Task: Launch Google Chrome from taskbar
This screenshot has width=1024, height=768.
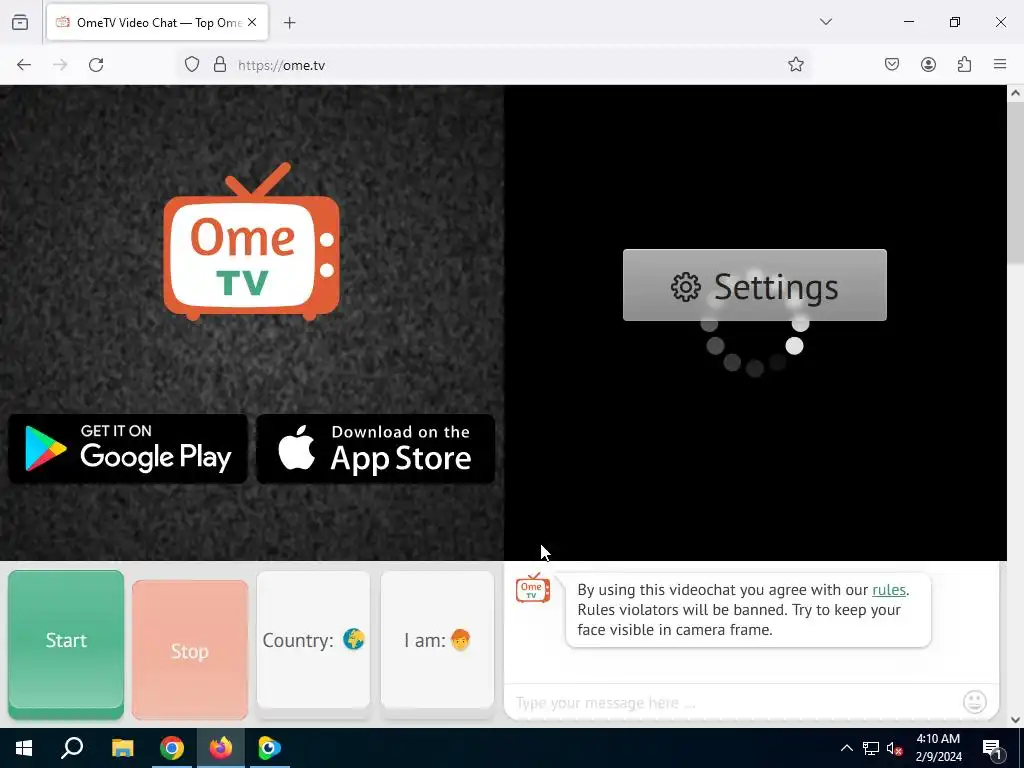Action: pyautogui.click(x=172, y=748)
